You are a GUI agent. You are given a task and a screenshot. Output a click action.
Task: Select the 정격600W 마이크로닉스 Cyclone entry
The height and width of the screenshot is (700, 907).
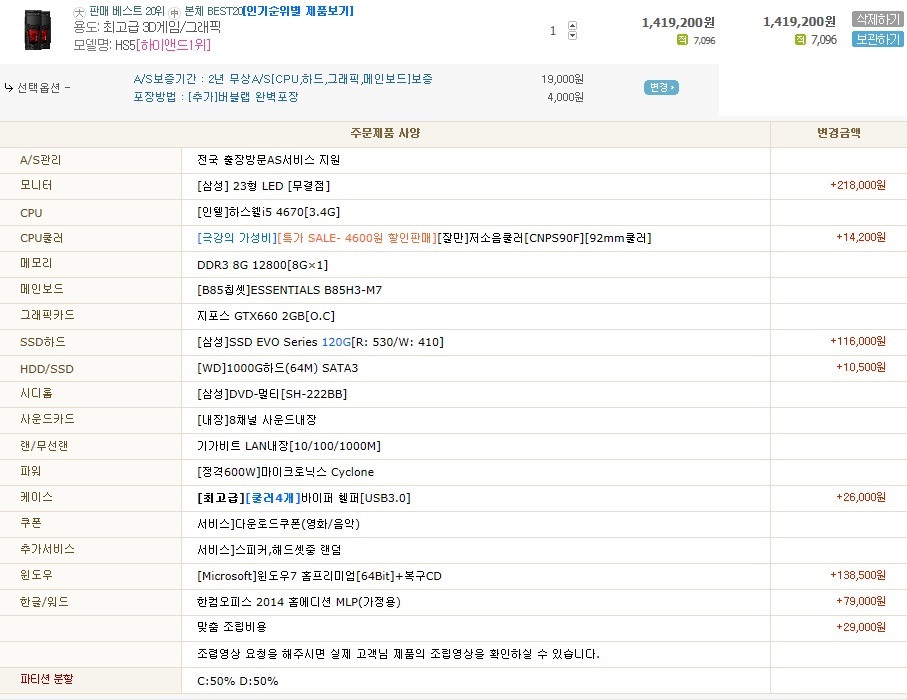pos(285,472)
